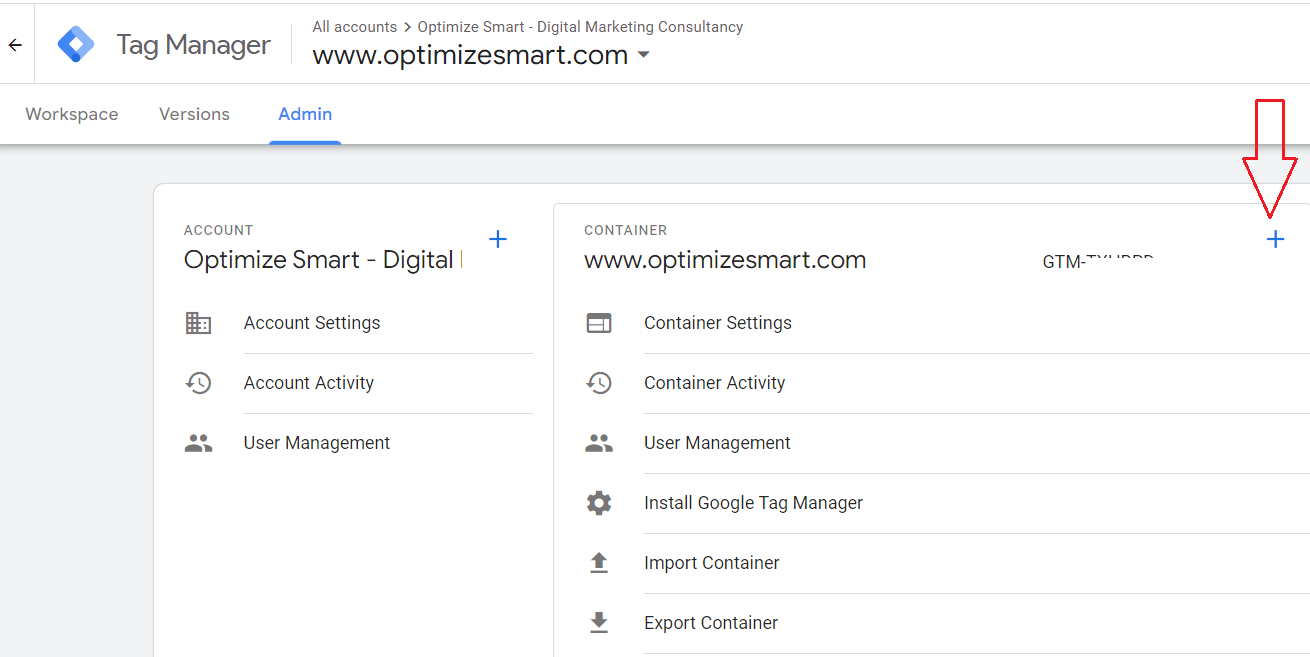
Task: Open the All accounts breadcrumb link
Action: [354, 27]
